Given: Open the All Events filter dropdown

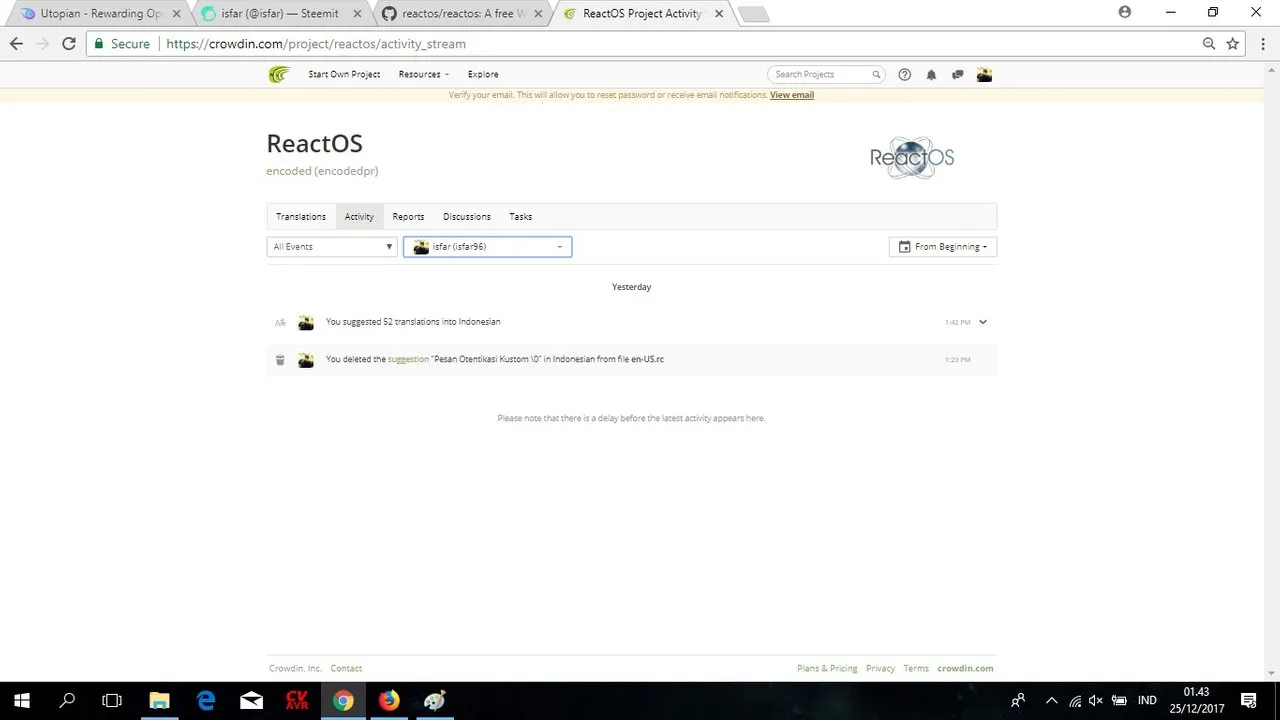Looking at the screenshot, I should click(x=332, y=247).
